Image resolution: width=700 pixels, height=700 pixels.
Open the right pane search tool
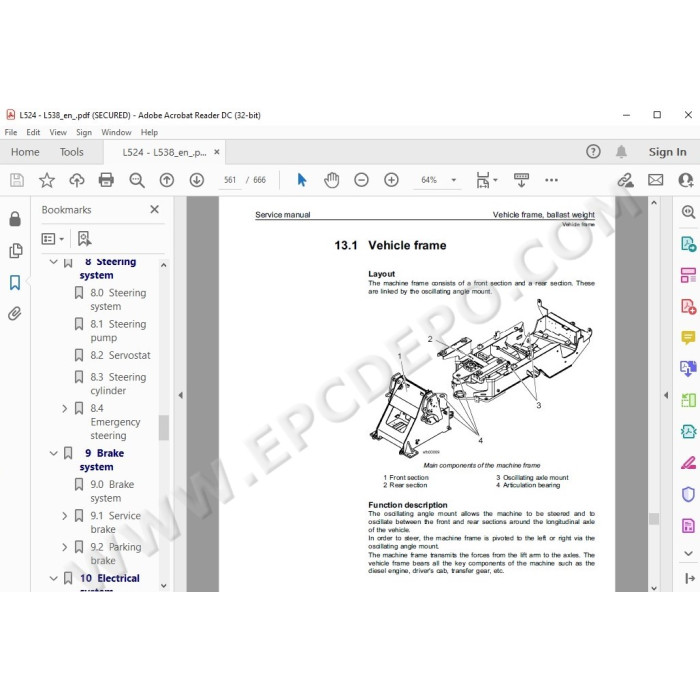[688, 212]
